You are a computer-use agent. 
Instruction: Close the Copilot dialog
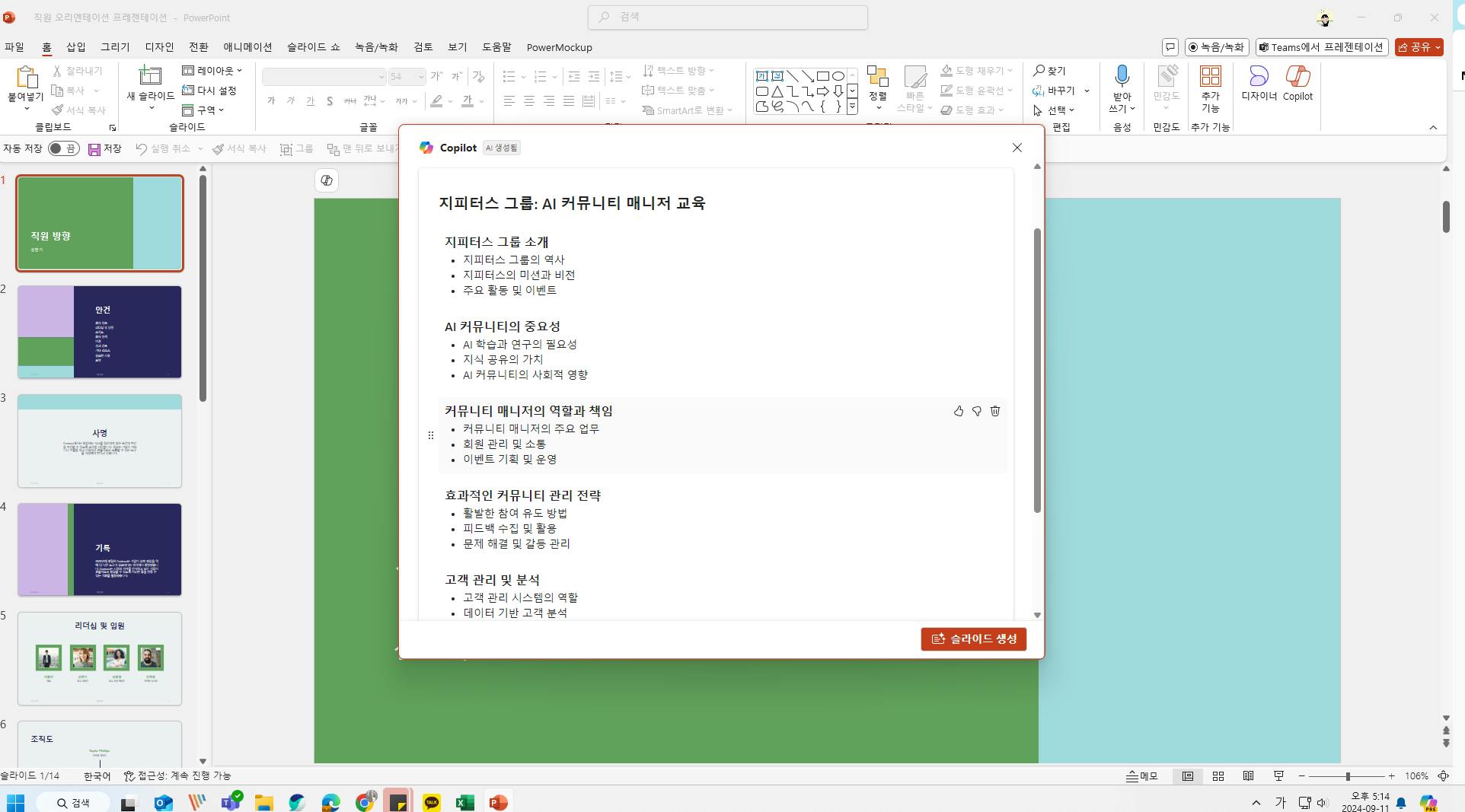pos(1017,148)
